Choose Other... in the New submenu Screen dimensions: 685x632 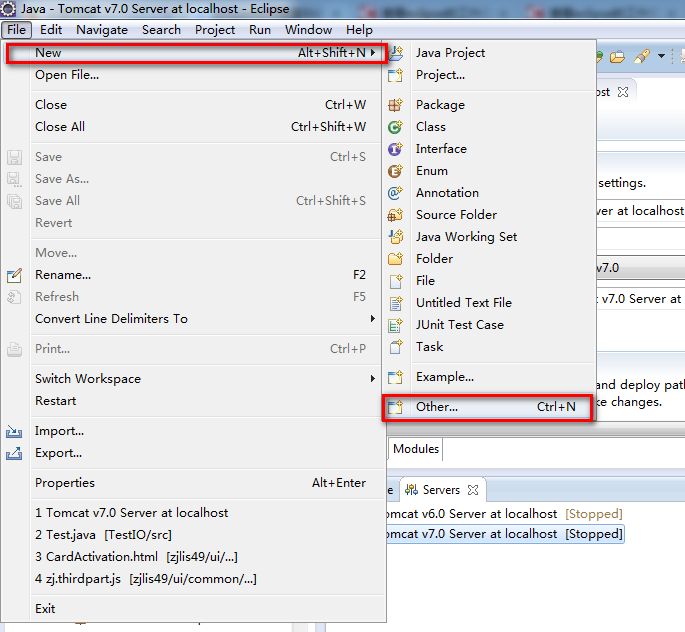pos(488,407)
